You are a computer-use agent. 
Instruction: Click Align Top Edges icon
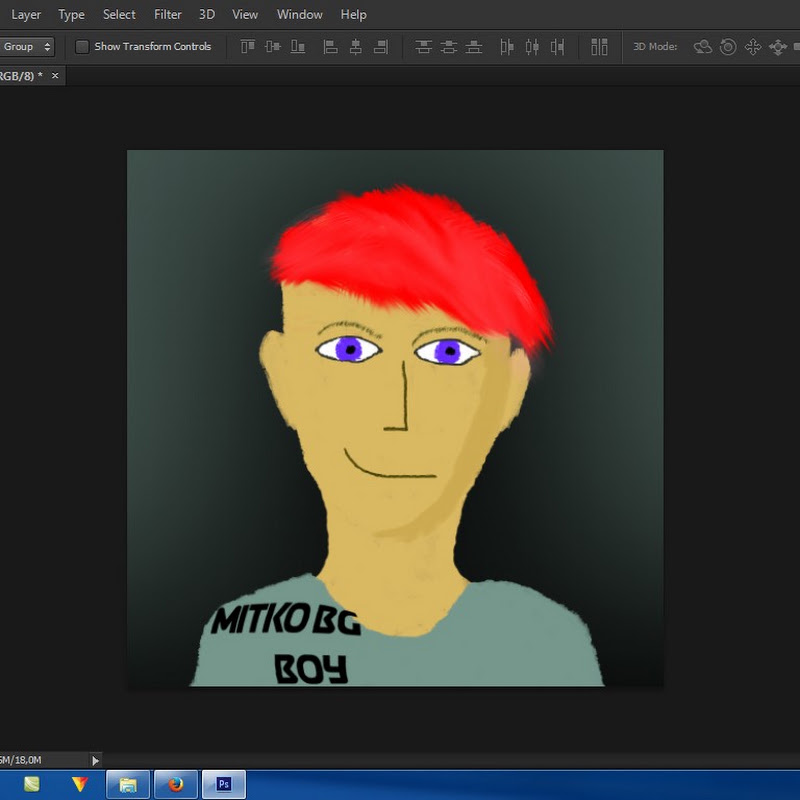point(247,47)
